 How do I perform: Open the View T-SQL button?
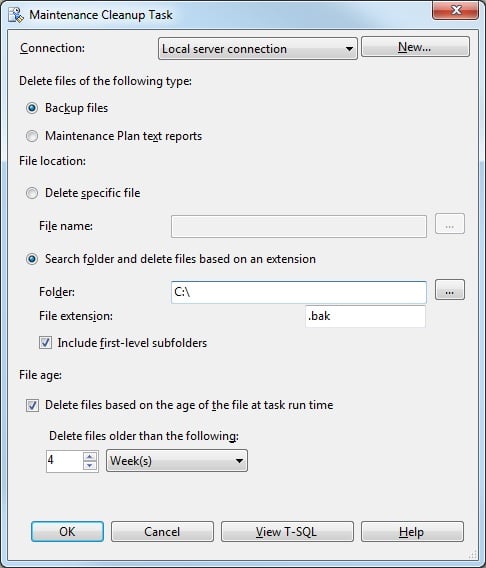pos(287,531)
